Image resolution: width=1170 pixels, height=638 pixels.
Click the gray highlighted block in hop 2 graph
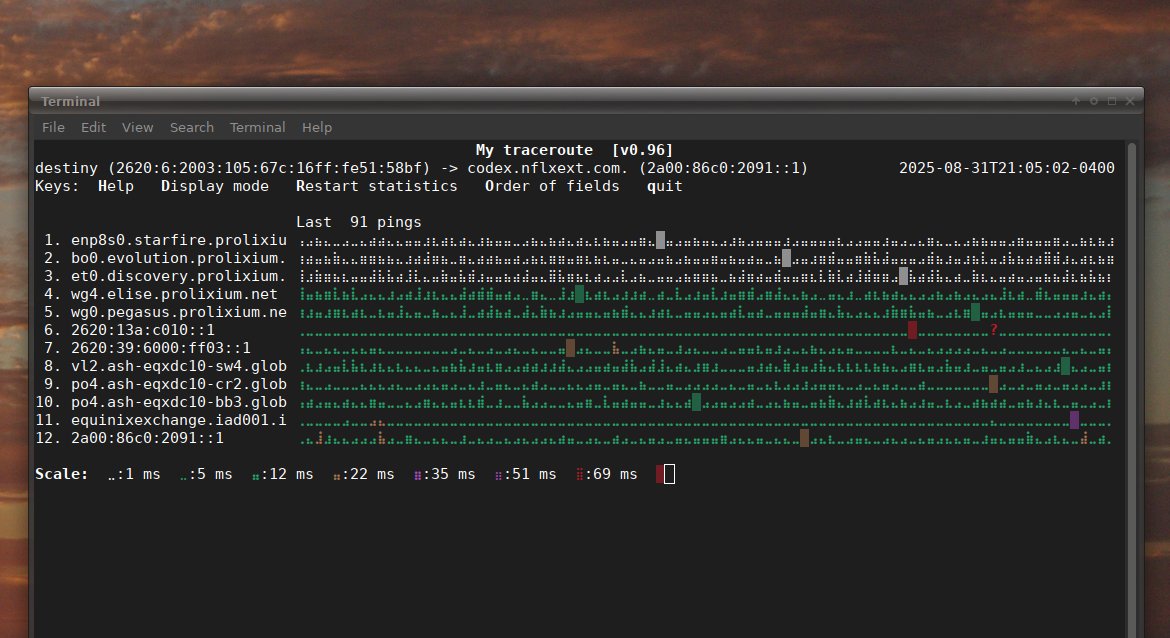click(x=786, y=258)
